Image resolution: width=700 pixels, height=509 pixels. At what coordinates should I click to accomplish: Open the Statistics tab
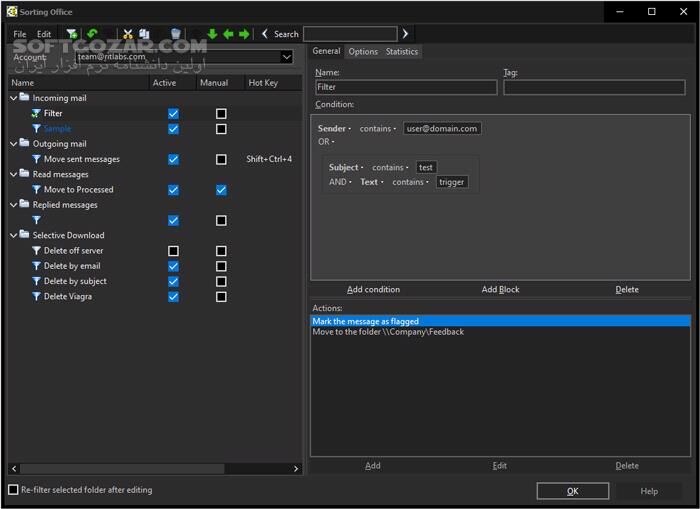click(x=402, y=51)
